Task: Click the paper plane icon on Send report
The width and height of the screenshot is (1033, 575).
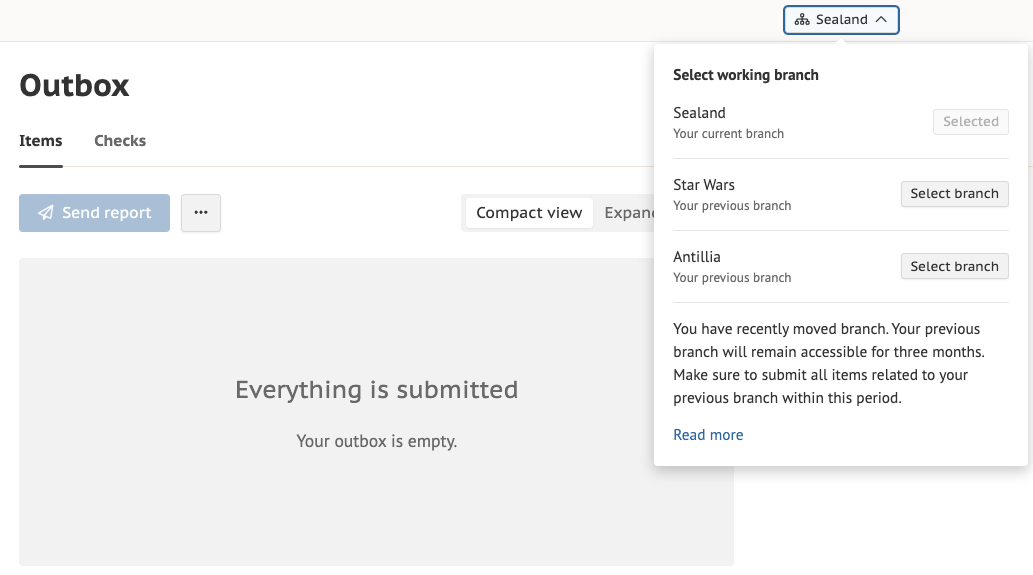Action: pyautogui.click(x=46, y=213)
